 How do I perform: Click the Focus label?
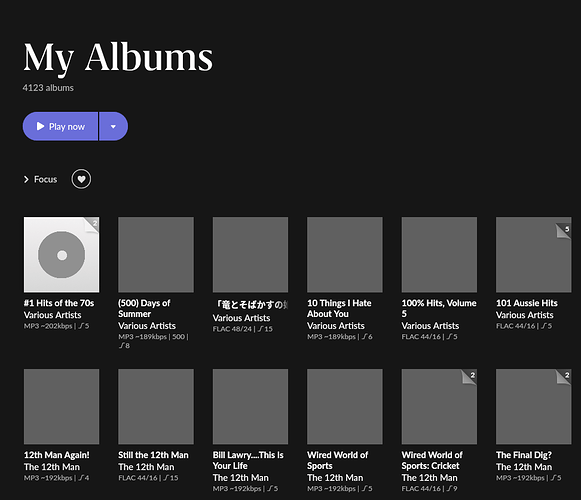coord(46,179)
